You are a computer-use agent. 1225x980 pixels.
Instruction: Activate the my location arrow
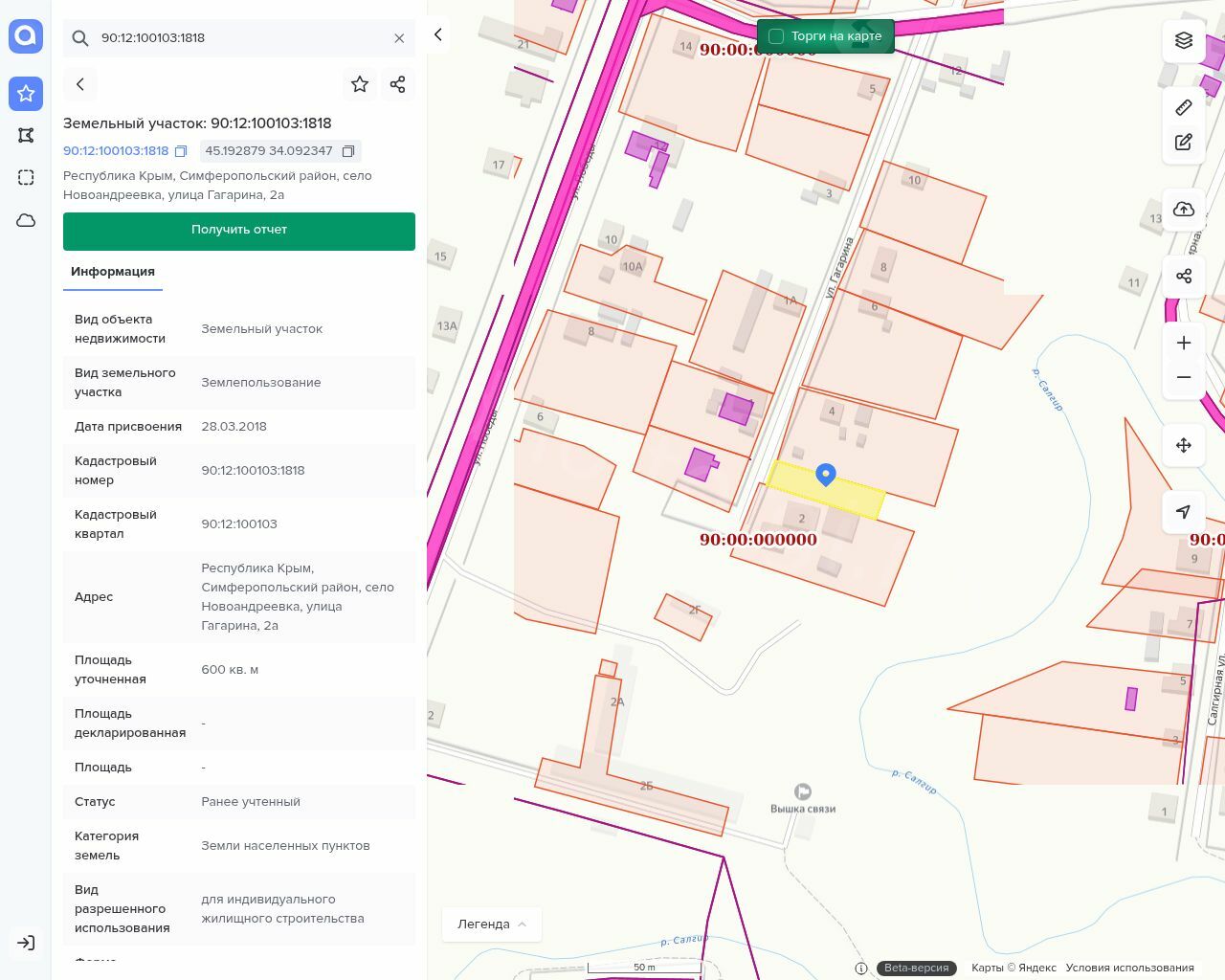1183,512
